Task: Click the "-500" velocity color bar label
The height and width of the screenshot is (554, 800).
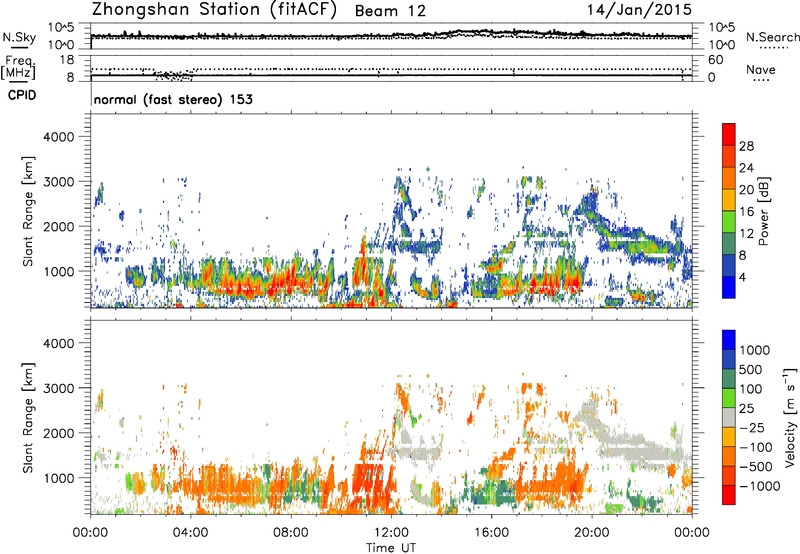Action: click(x=755, y=467)
